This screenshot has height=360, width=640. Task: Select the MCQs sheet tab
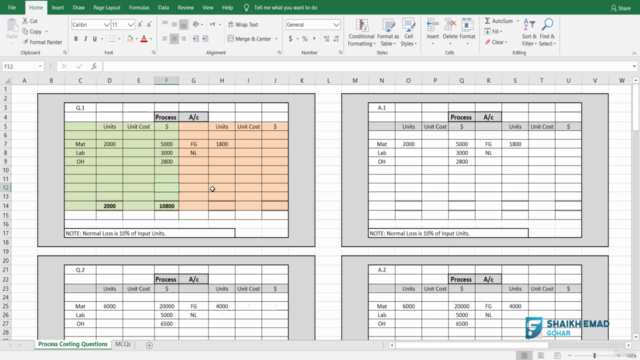click(x=123, y=344)
